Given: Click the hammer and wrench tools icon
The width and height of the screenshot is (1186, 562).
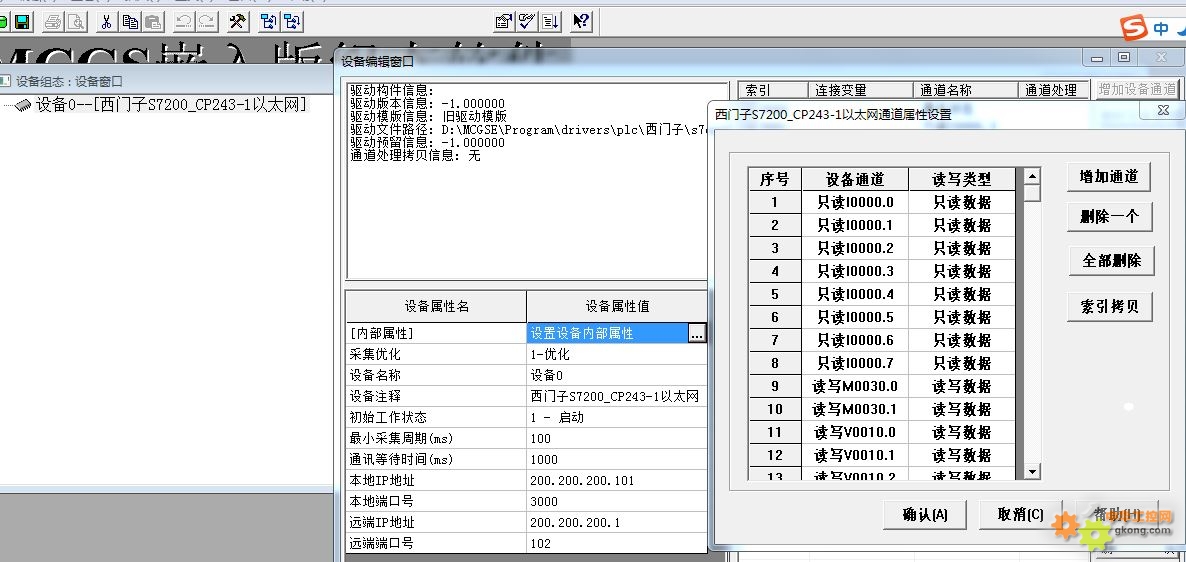Looking at the screenshot, I should click(x=238, y=21).
